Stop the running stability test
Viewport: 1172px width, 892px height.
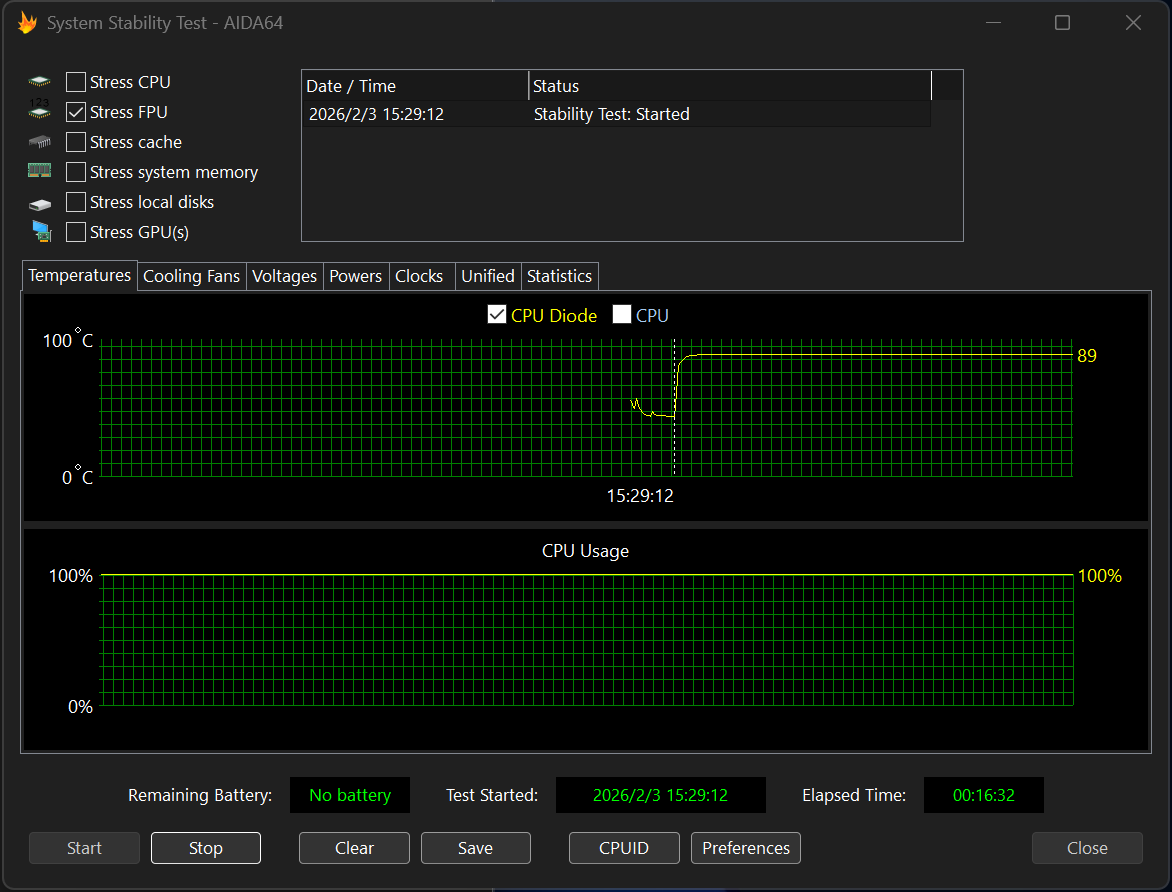205,848
